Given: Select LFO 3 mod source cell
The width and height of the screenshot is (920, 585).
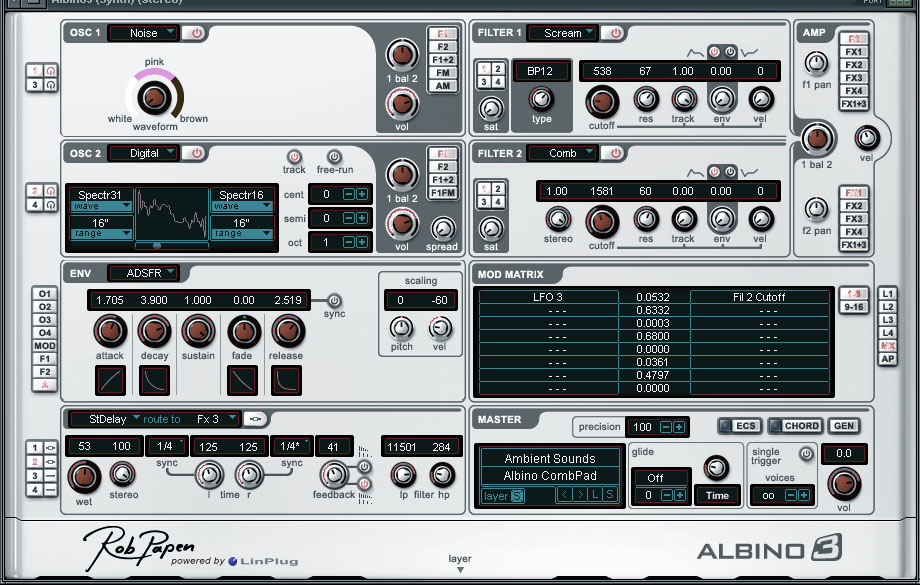Looking at the screenshot, I should 548,297.
